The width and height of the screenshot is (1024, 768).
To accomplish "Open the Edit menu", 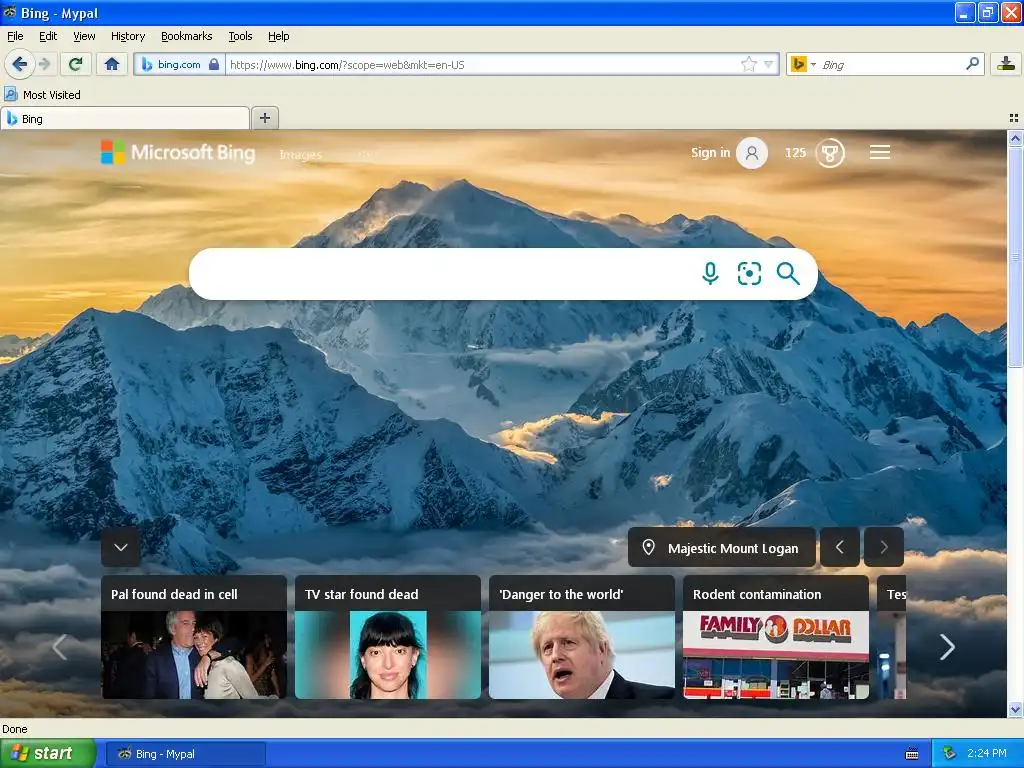I will [x=48, y=36].
